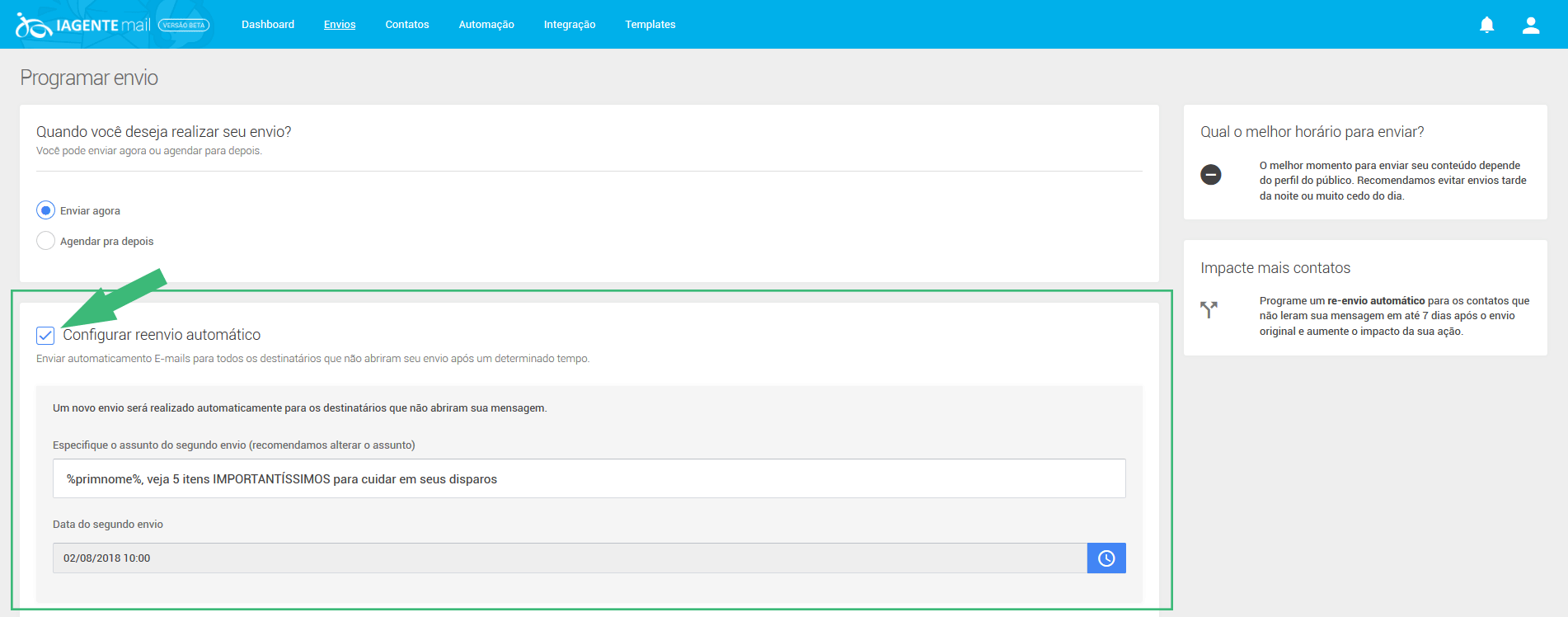Image resolution: width=1568 pixels, height=617 pixels.
Task: Open the Templates page
Action: [x=650, y=25]
